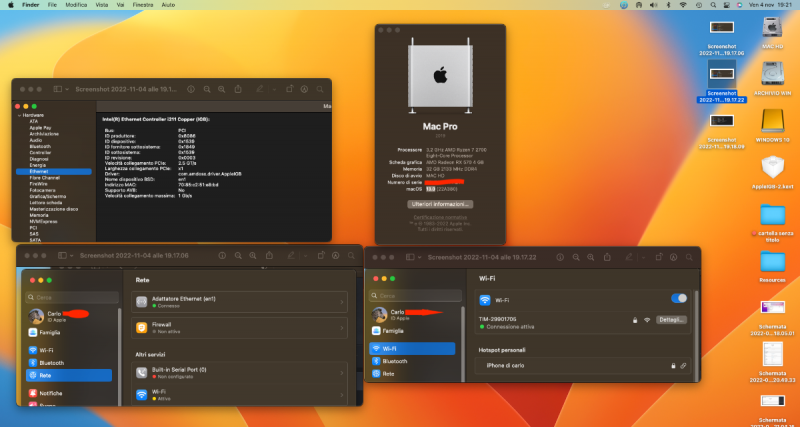Select the ARCHIVIO WIN drive on desktop

(x=772, y=79)
